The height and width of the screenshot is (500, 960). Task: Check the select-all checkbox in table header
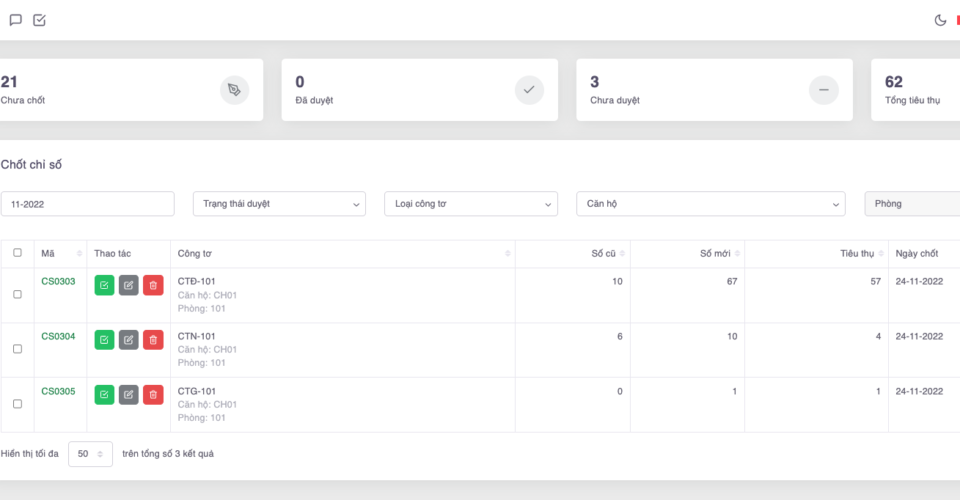(17, 253)
